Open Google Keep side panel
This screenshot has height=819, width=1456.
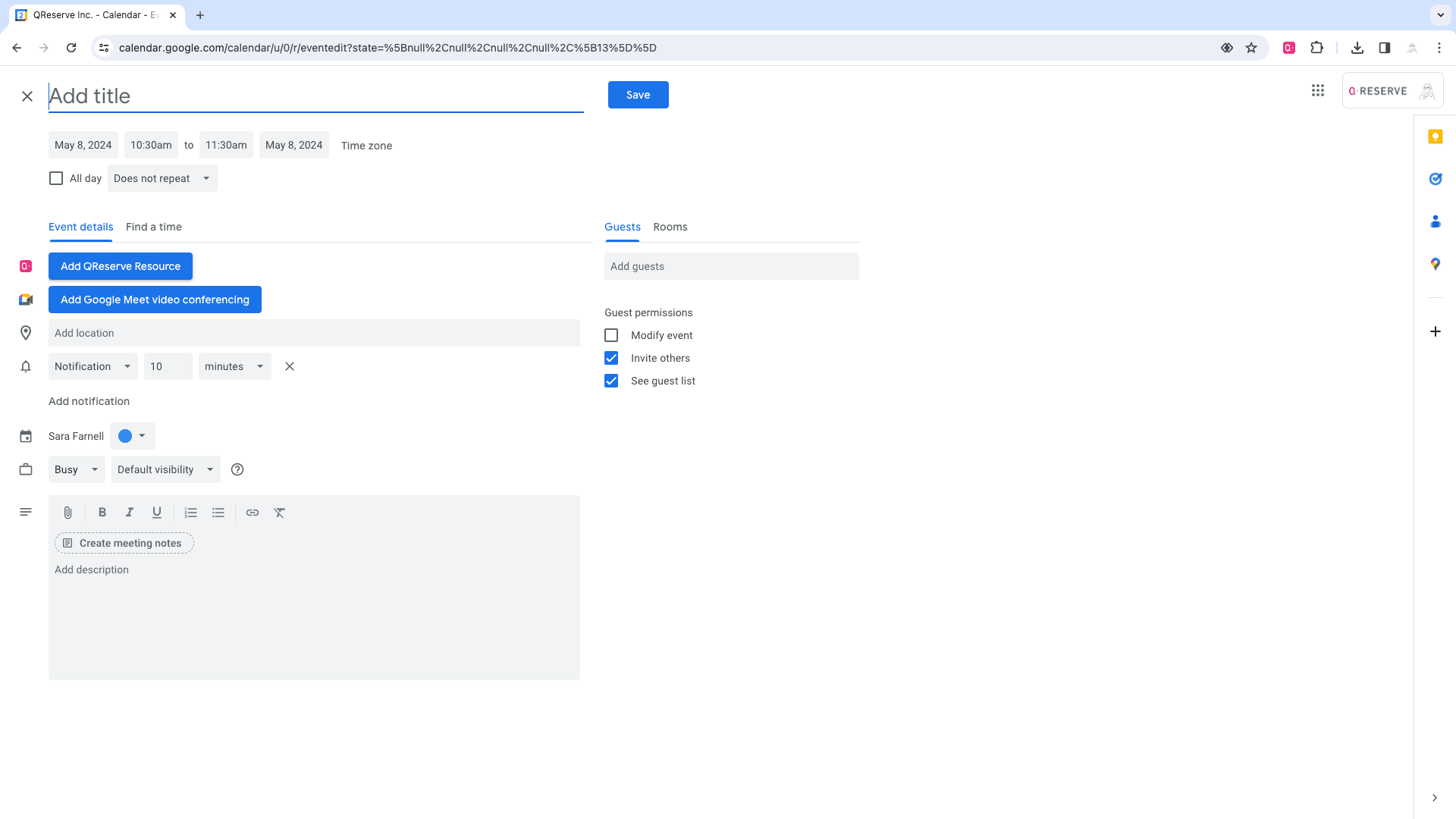(x=1435, y=136)
